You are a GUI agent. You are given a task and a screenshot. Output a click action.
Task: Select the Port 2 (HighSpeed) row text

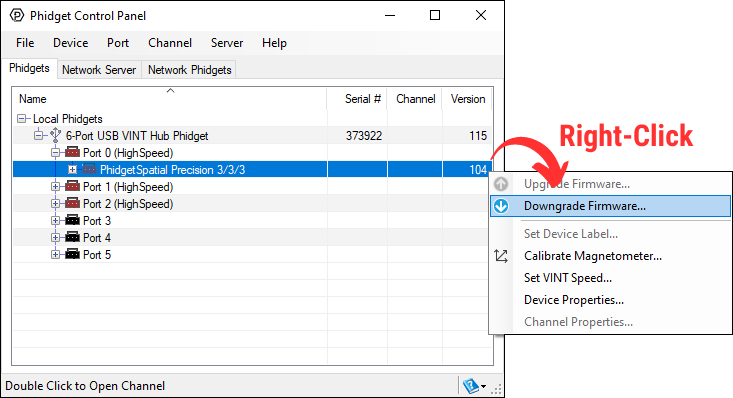point(128,204)
